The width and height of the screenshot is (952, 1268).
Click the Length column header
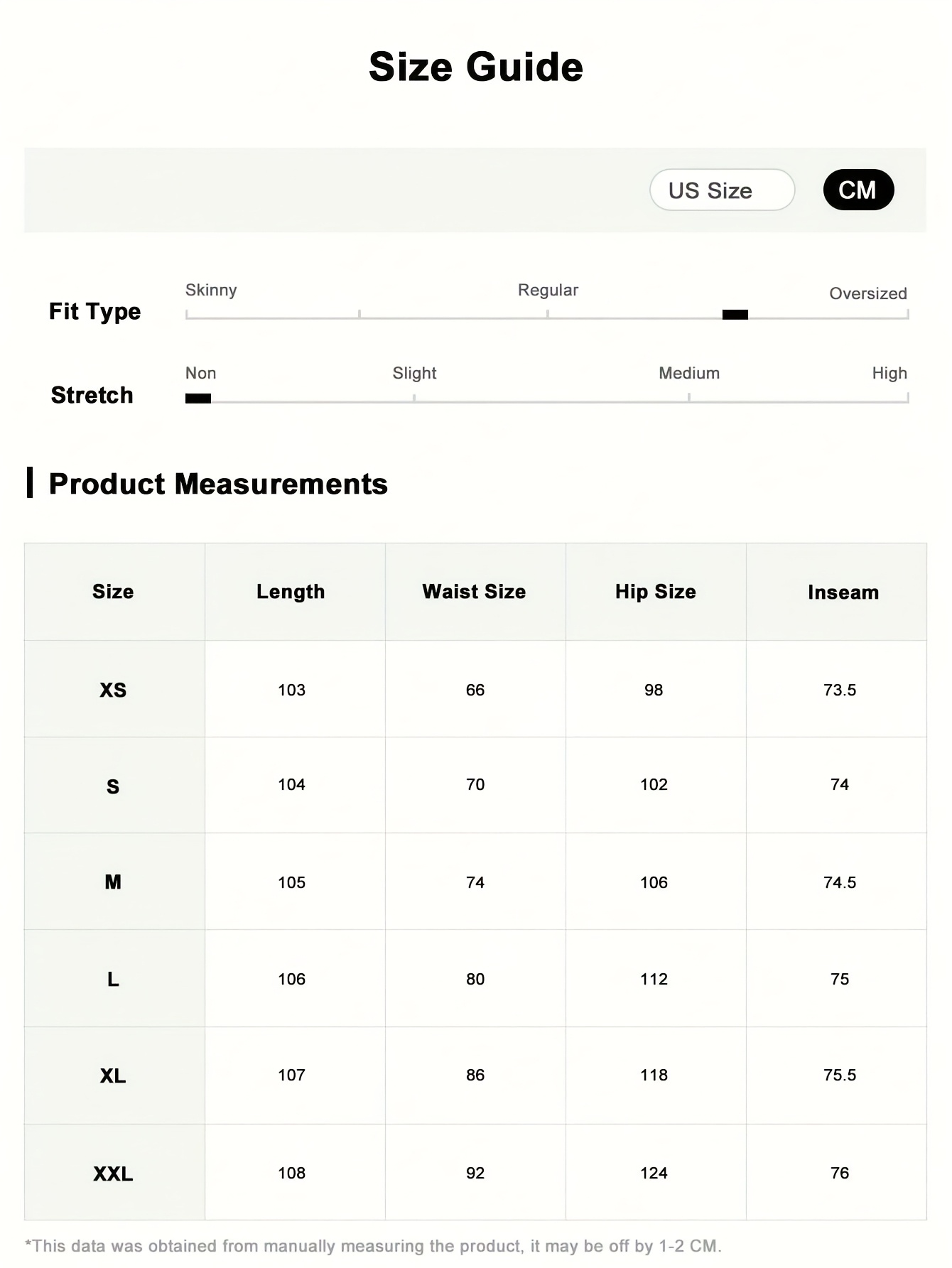(291, 592)
